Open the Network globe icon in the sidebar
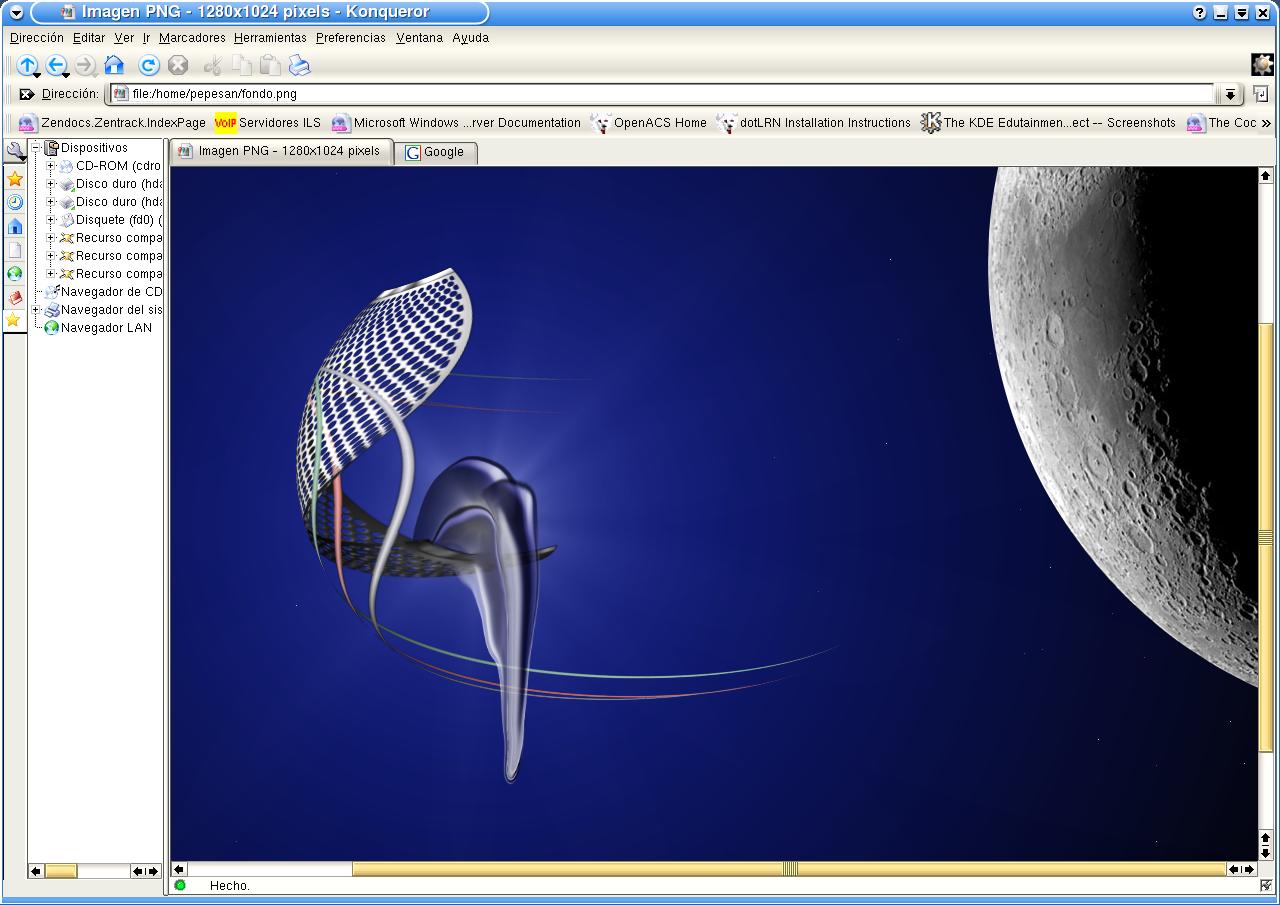 pyautogui.click(x=15, y=273)
